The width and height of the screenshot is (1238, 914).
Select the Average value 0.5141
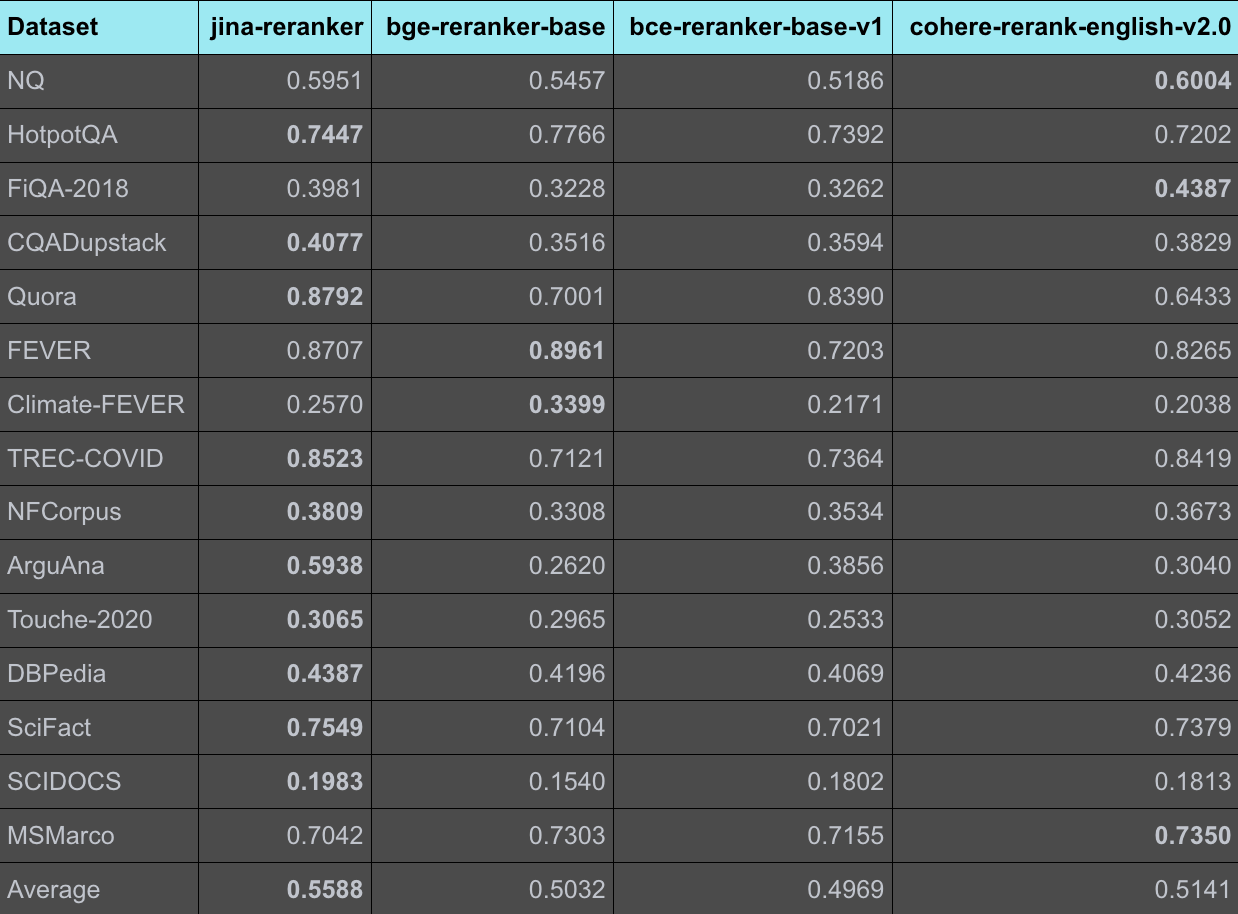pyautogui.click(x=1193, y=890)
